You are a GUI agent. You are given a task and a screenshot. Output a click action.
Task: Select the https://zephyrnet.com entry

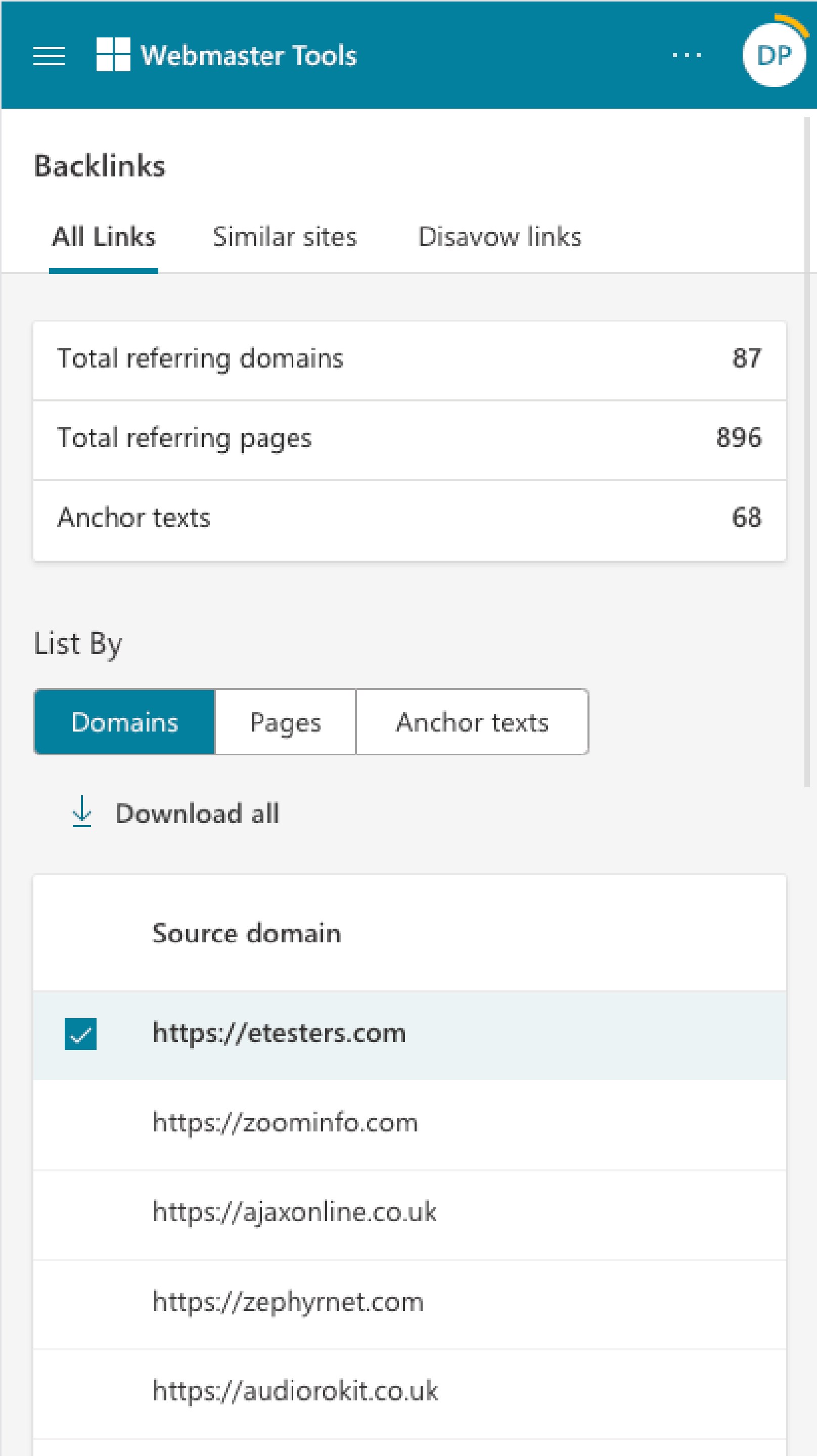point(287,1301)
